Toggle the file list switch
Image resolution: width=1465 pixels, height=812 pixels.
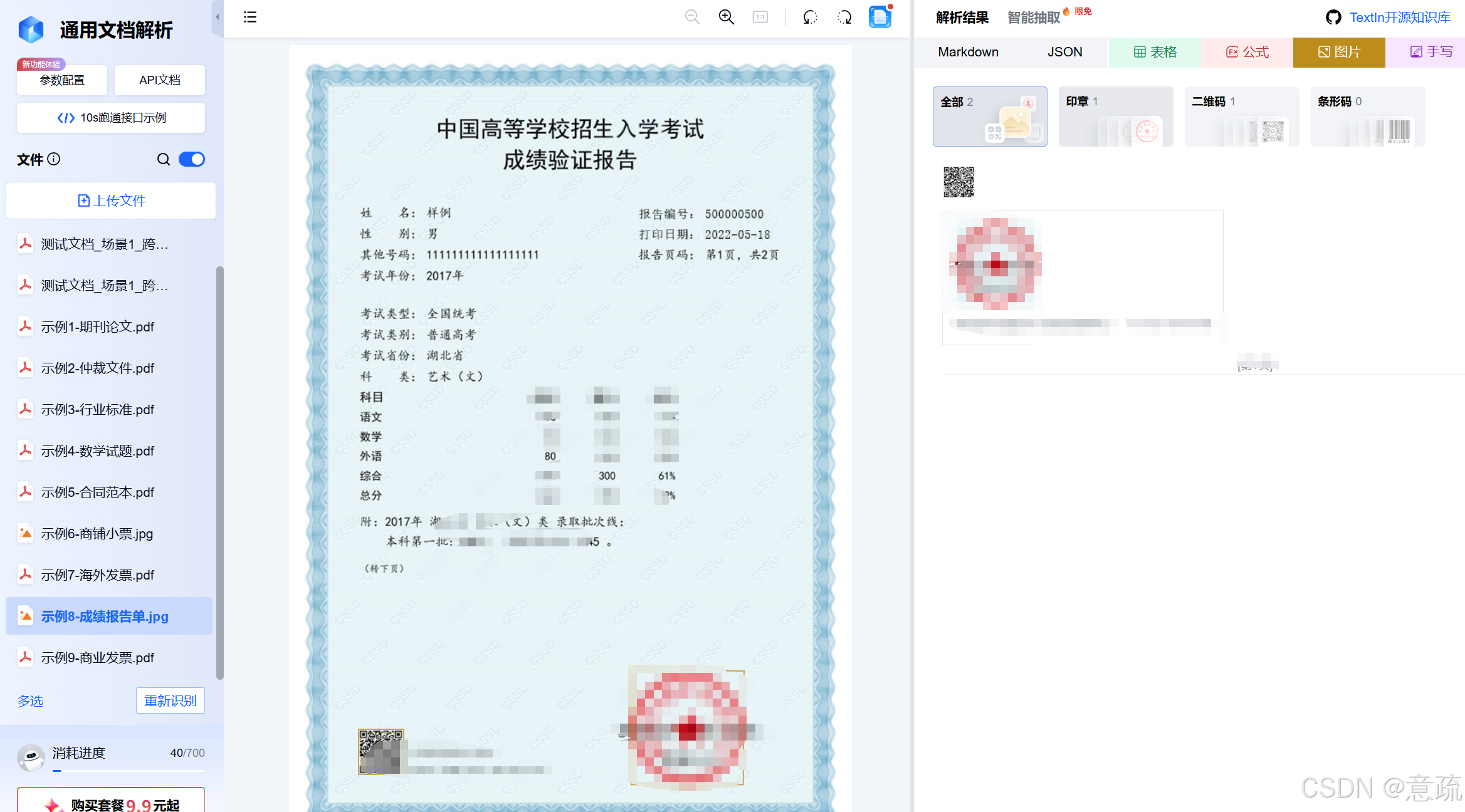[192, 159]
